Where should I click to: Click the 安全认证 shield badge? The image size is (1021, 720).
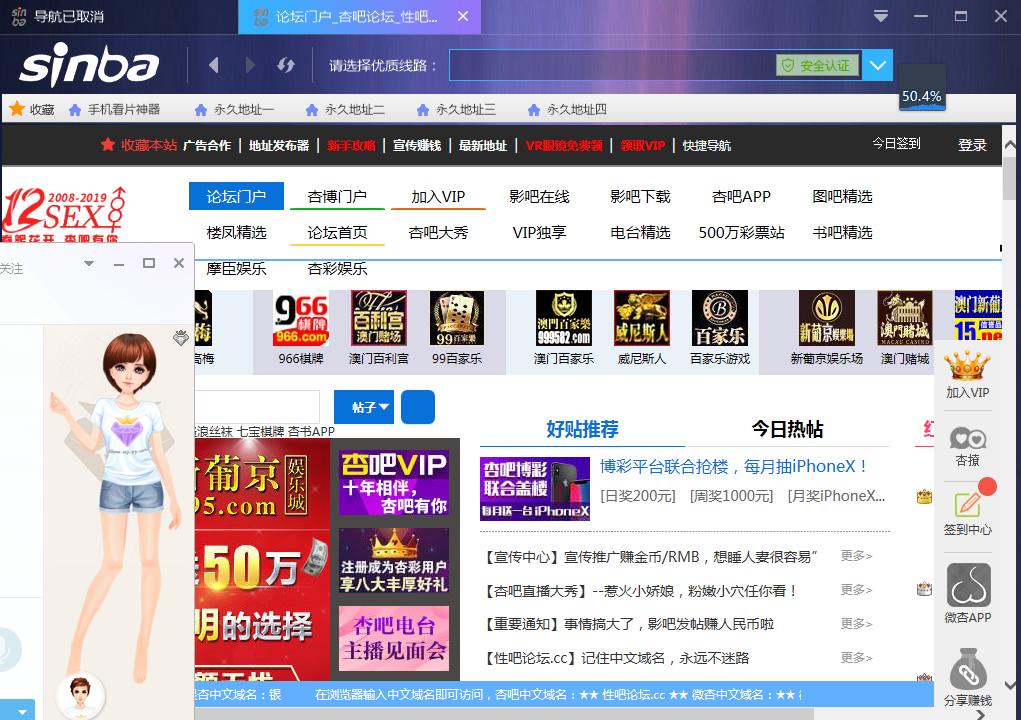coord(817,65)
